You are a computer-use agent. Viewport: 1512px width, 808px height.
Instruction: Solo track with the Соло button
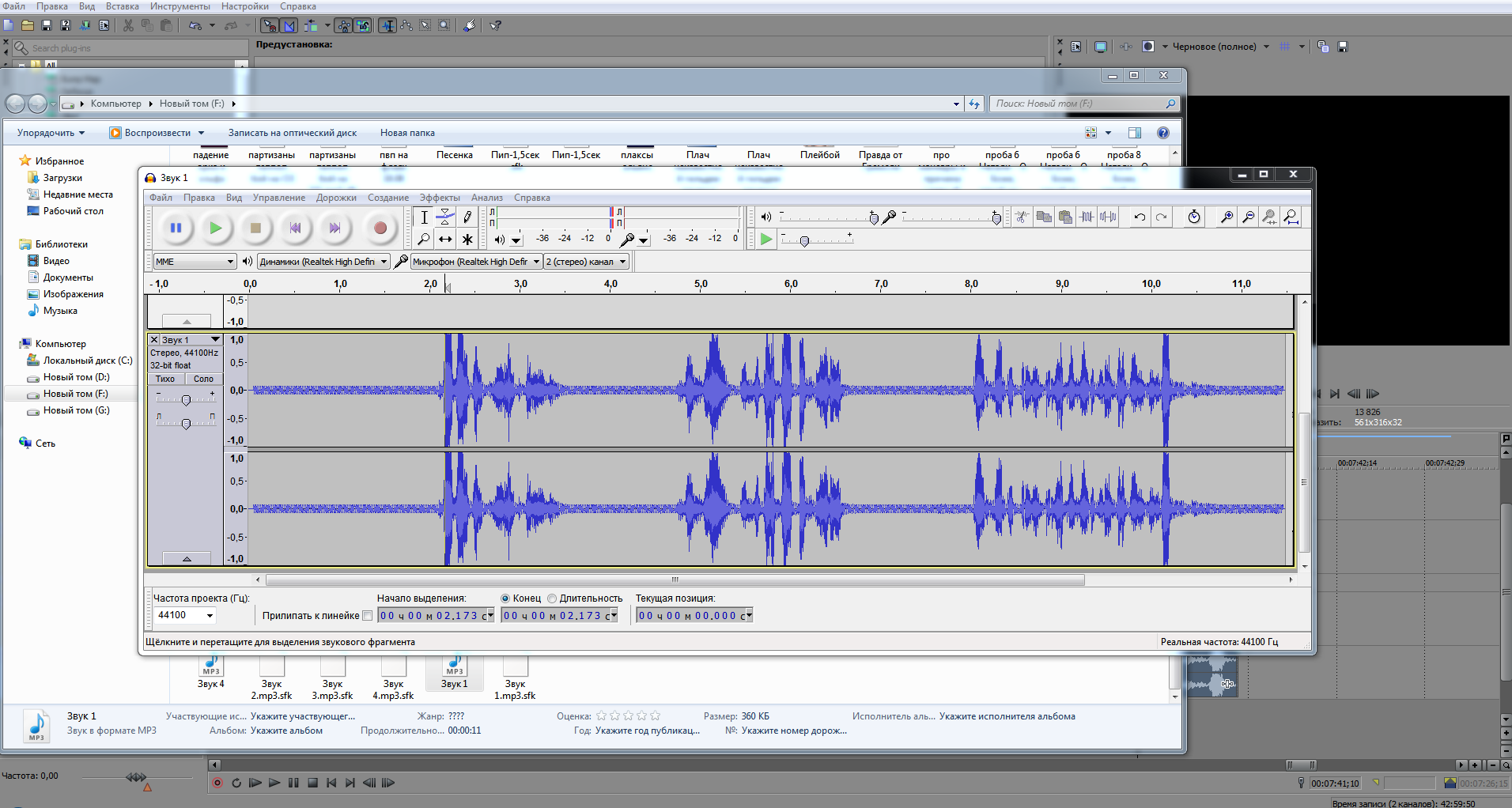click(203, 379)
